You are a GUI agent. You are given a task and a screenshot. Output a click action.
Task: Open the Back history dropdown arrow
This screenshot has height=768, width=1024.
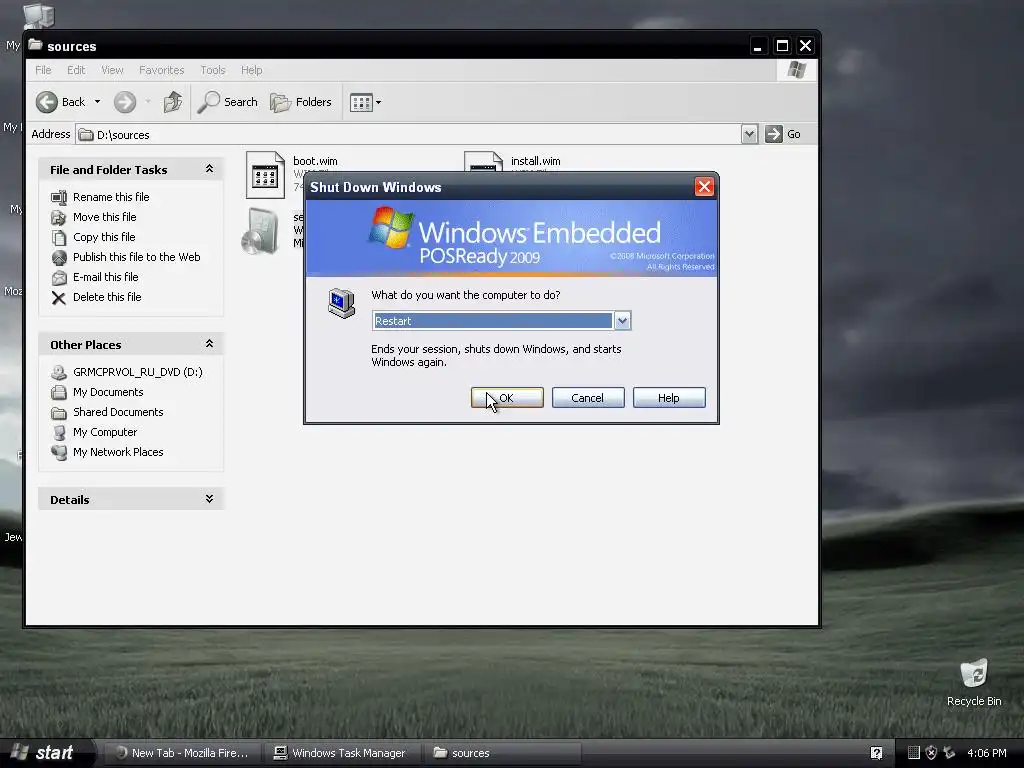coord(97,102)
